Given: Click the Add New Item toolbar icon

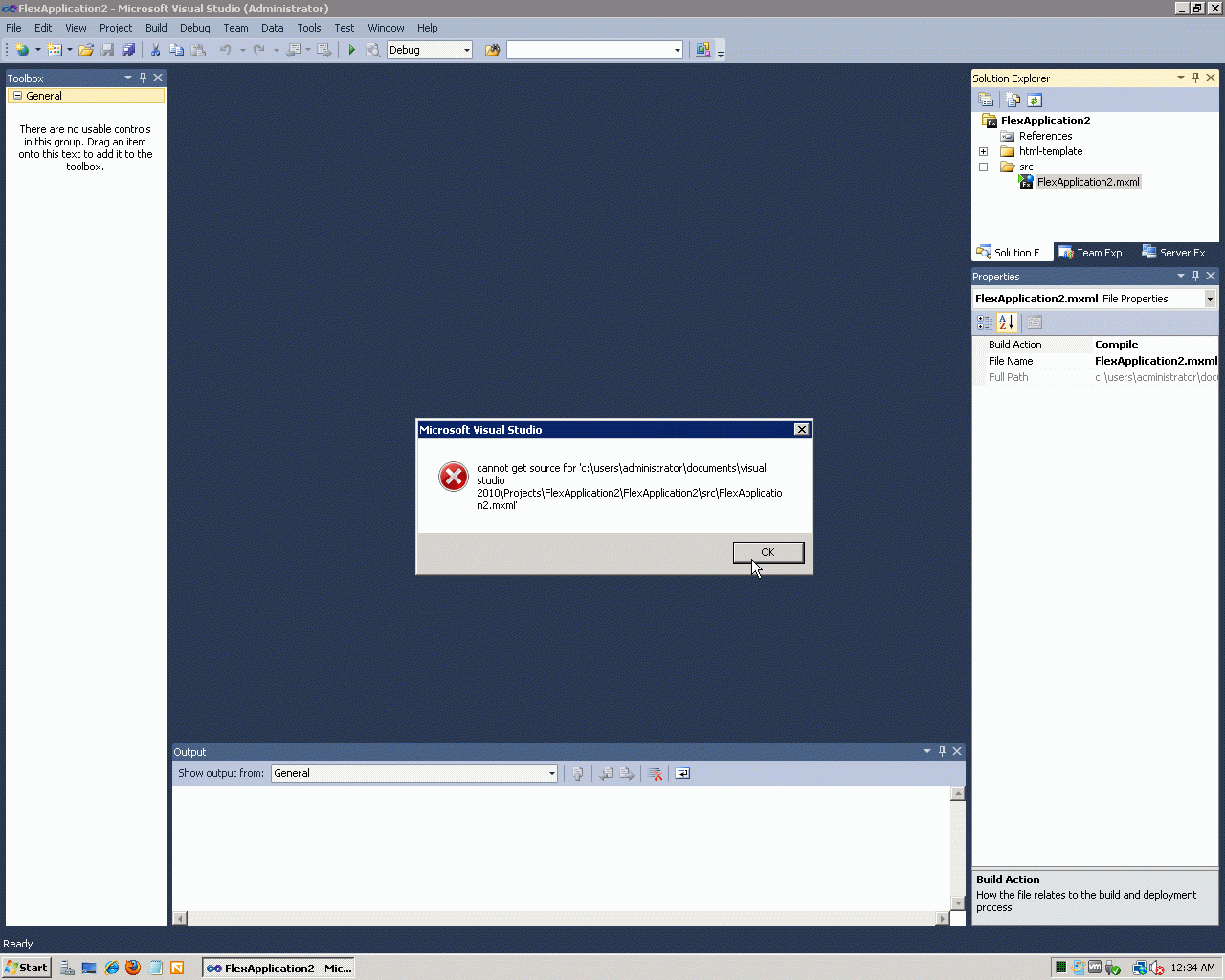Looking at the screenshot, I should 55,50.
